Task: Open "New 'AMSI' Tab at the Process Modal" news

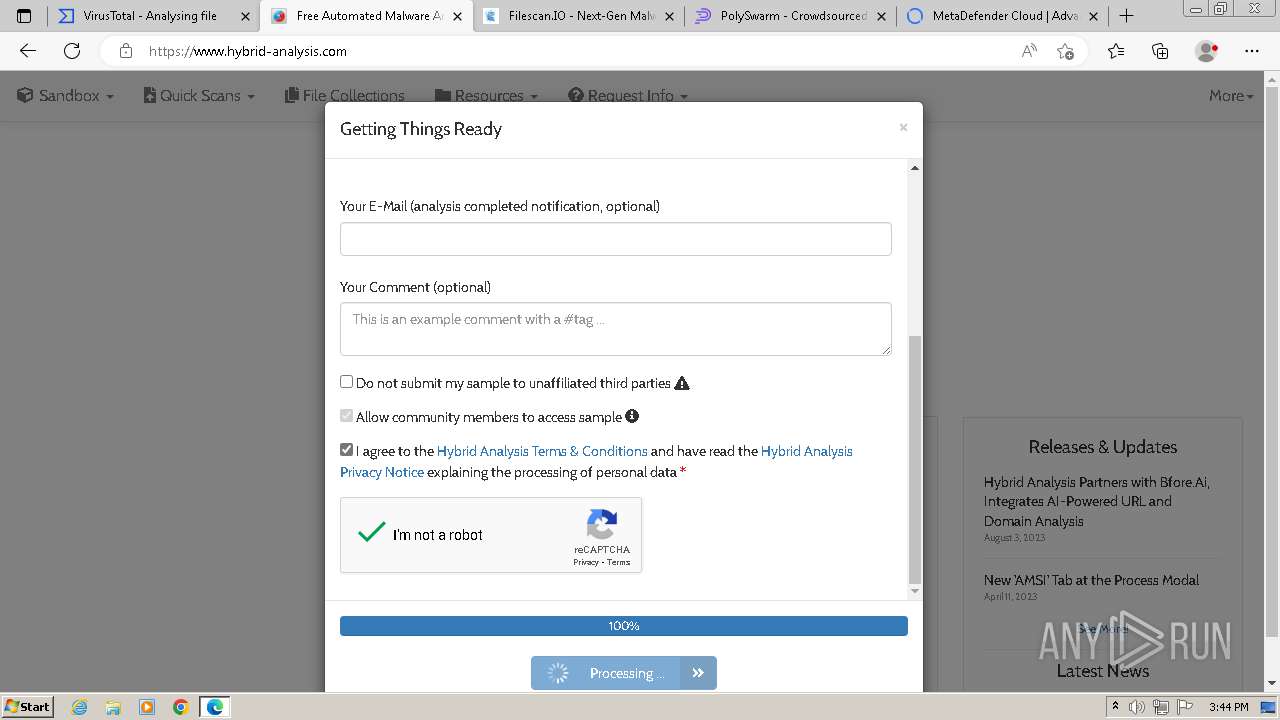Action: click(1091, 580)
